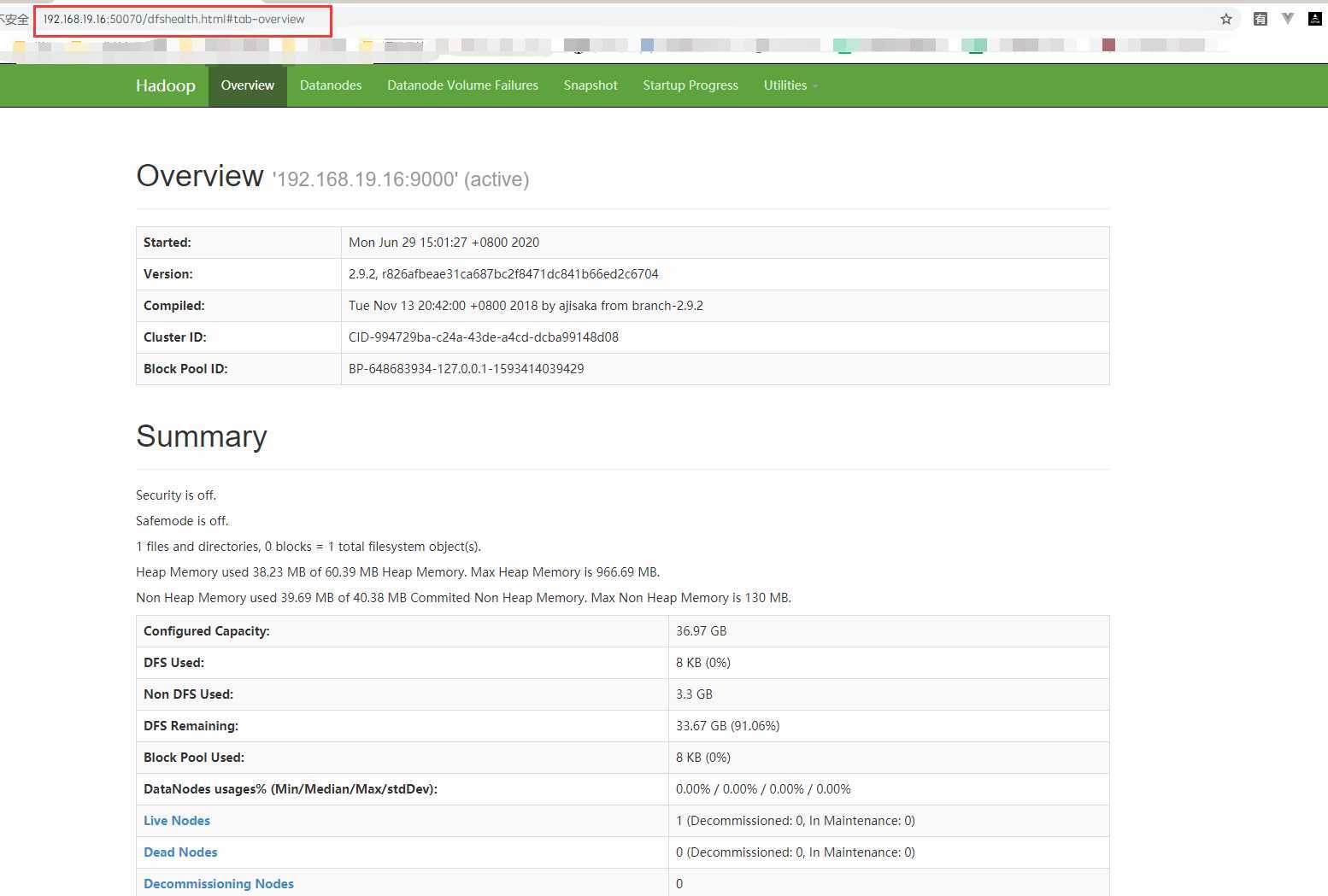
Task: Click the Non DFS Used value 3.3 GB
Action: point(694,694)
